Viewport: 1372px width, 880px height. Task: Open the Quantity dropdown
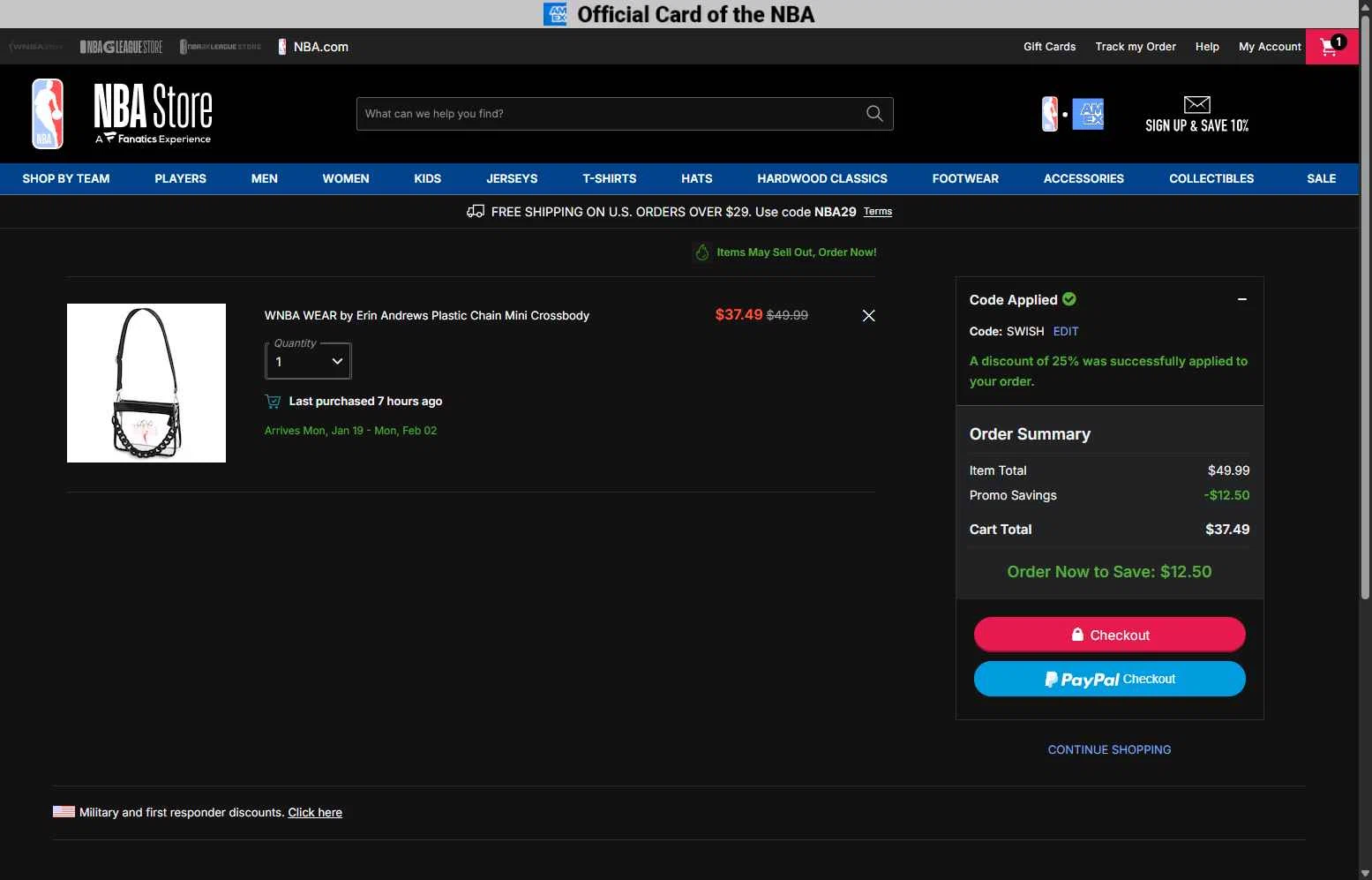[x=308, y=361]
